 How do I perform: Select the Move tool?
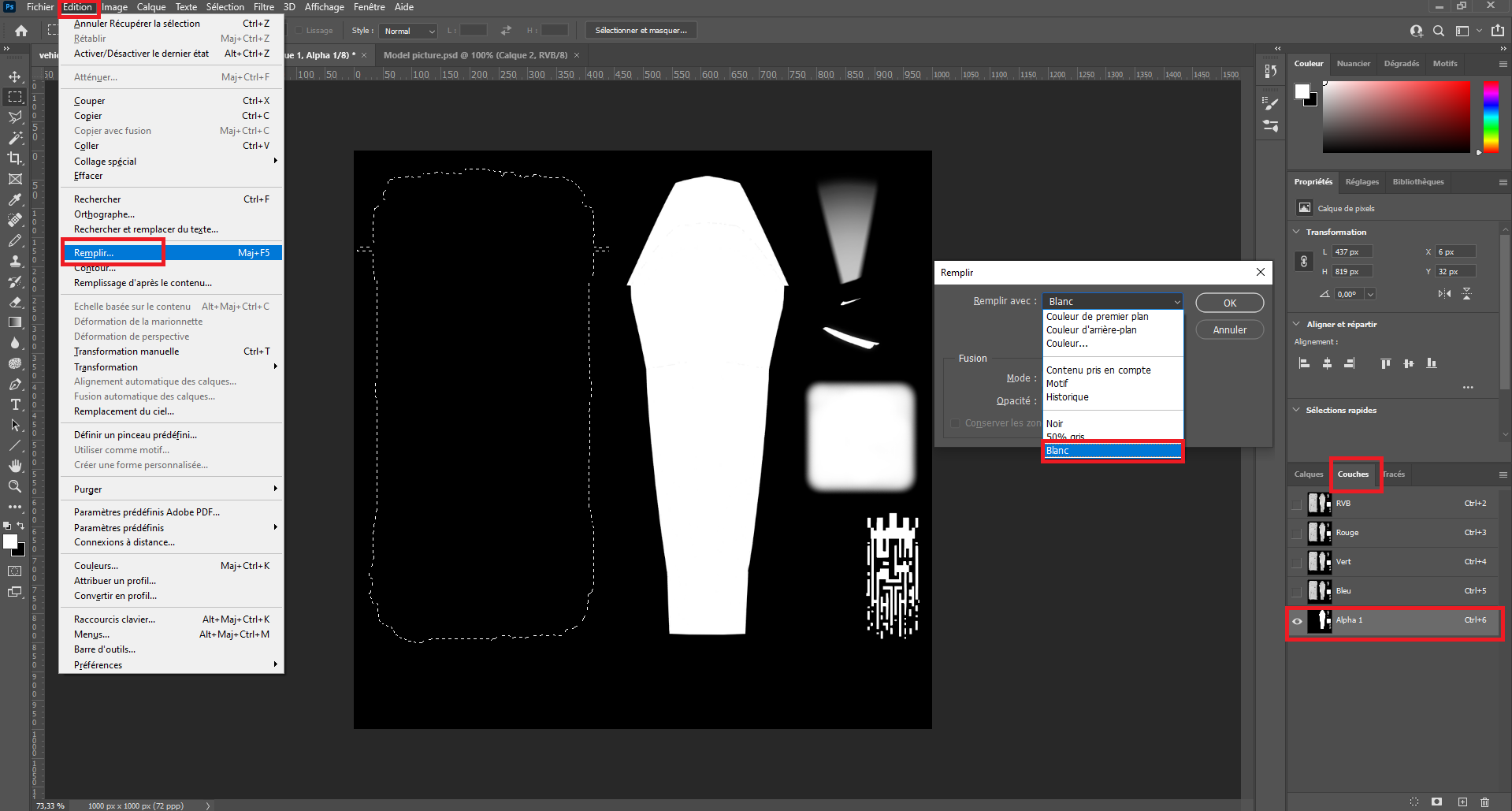[x=15, y=76]
